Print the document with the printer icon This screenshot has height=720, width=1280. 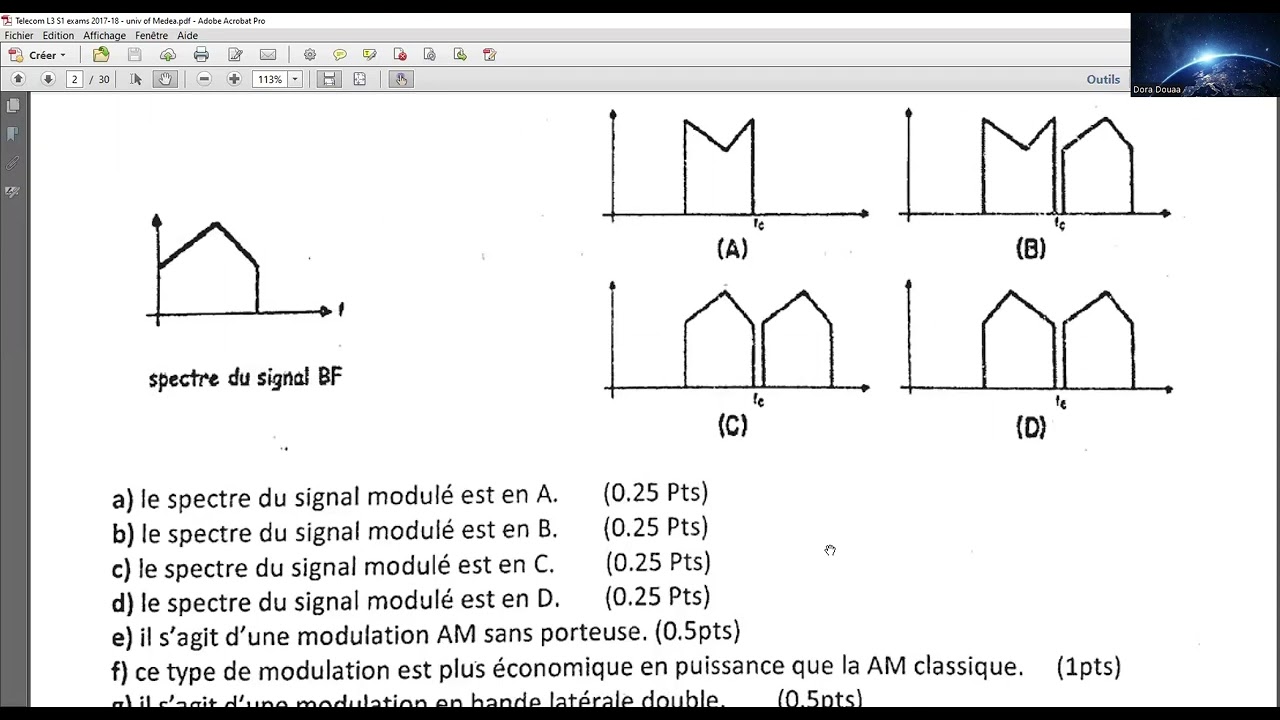point(201,55)
